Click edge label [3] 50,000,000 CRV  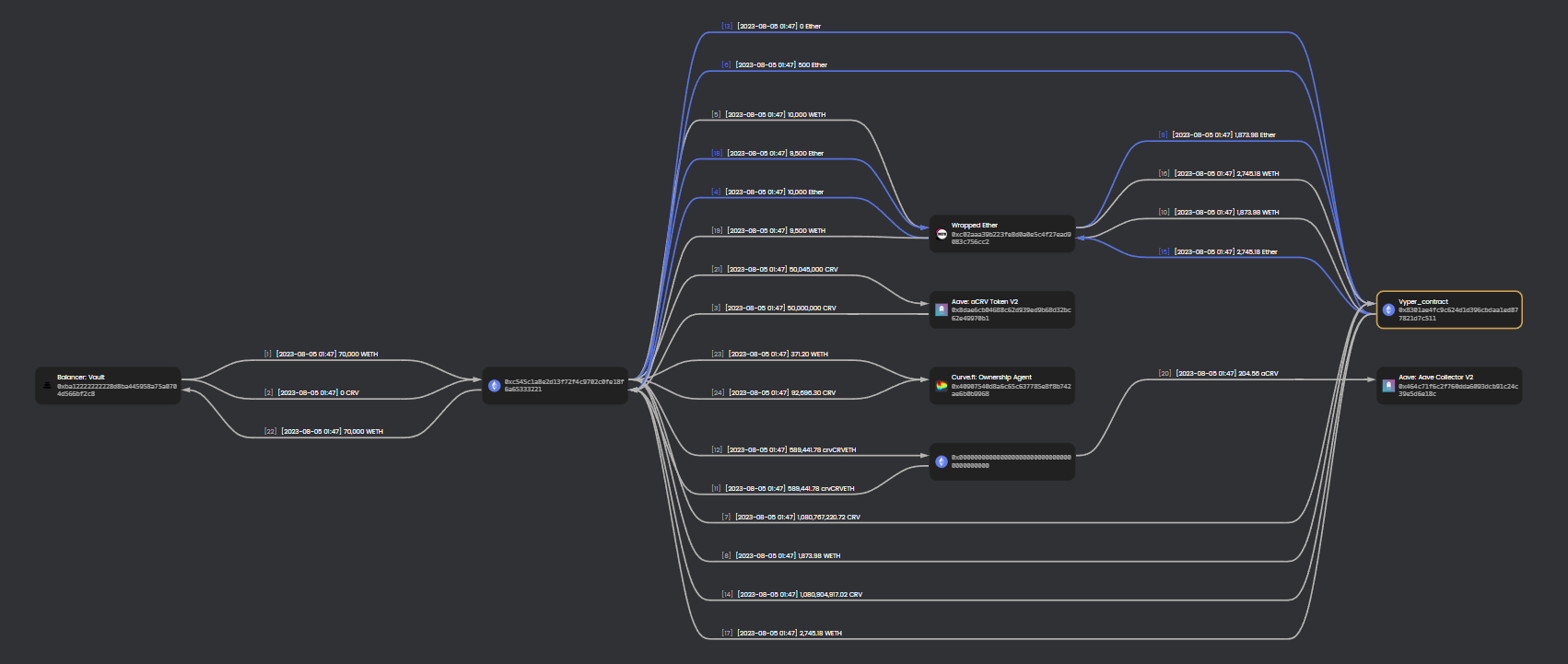pyautogui.click(x=774, y=309)
